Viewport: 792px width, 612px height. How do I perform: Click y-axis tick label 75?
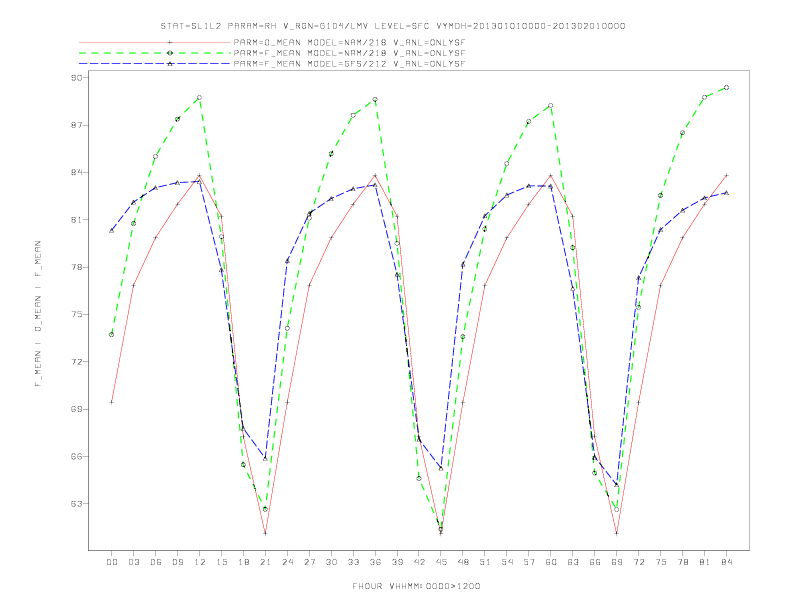(x=76, y=315)
